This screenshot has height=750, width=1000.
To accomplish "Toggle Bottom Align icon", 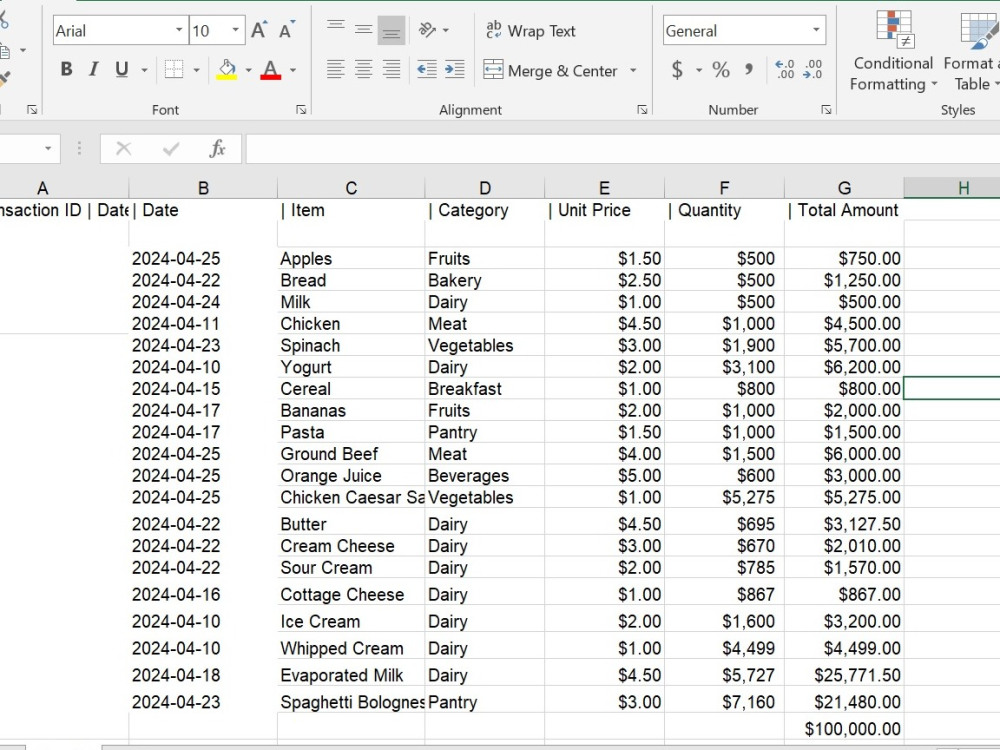I will [391, 30].
